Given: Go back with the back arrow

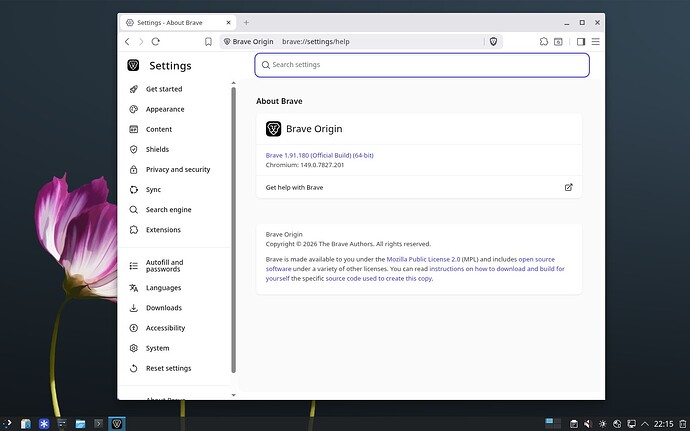Looking at the screenshot, I should 127,41.
